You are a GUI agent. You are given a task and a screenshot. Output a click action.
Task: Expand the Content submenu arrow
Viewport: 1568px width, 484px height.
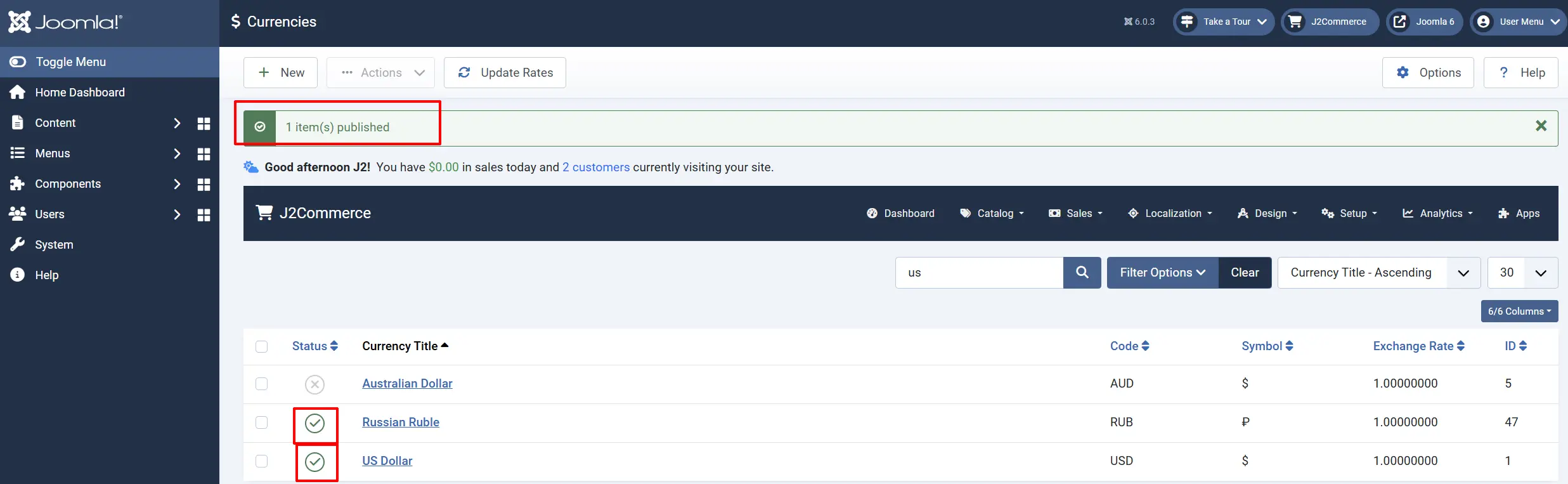[177, 123]
